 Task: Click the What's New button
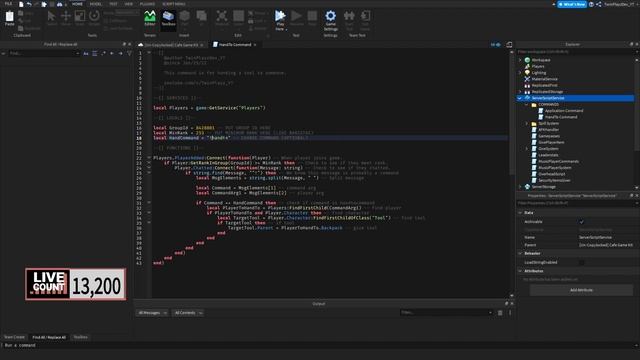[x=572, y=4]
